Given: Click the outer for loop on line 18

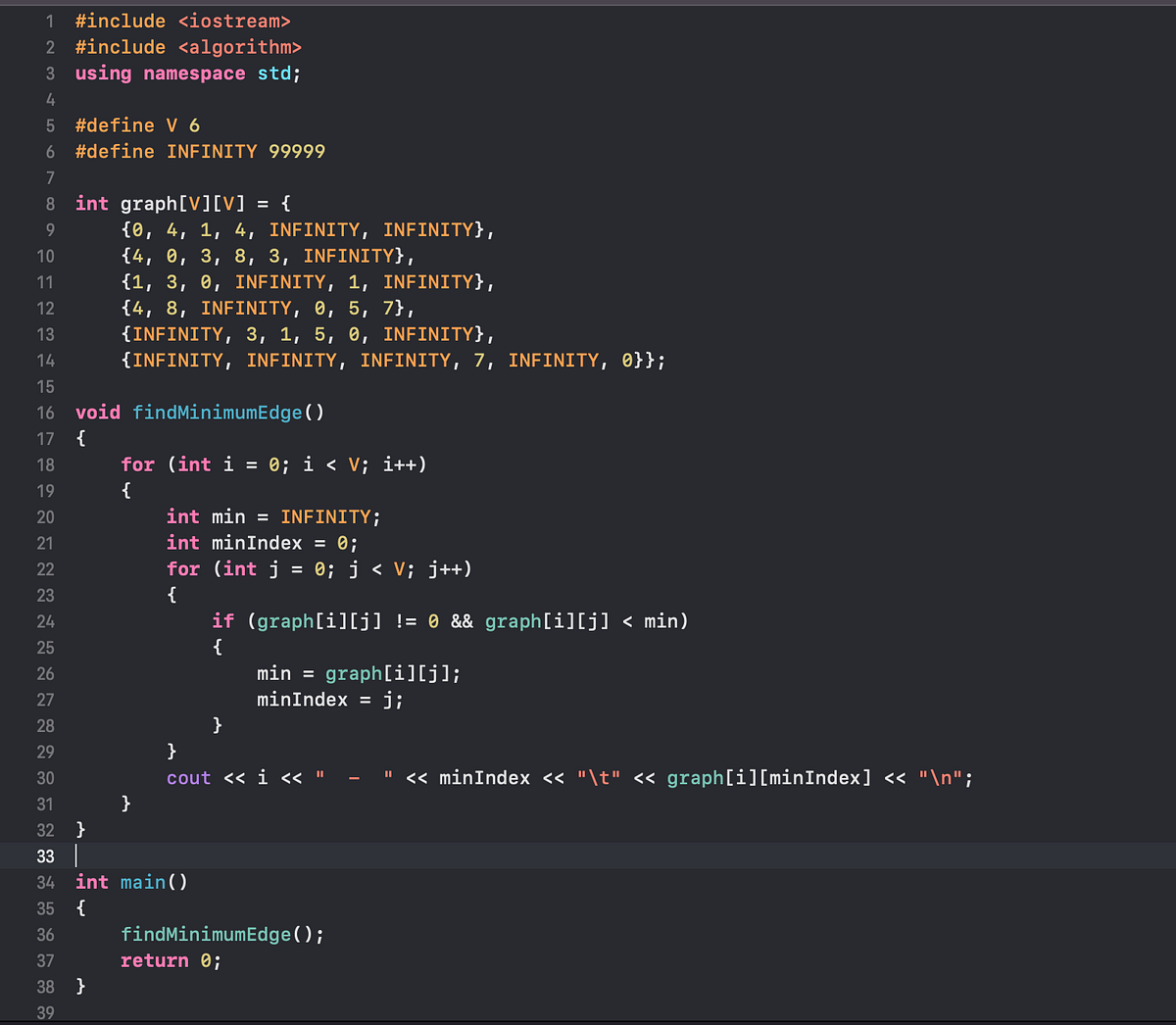Looking at the screenshot, I should tap(274, 464).
